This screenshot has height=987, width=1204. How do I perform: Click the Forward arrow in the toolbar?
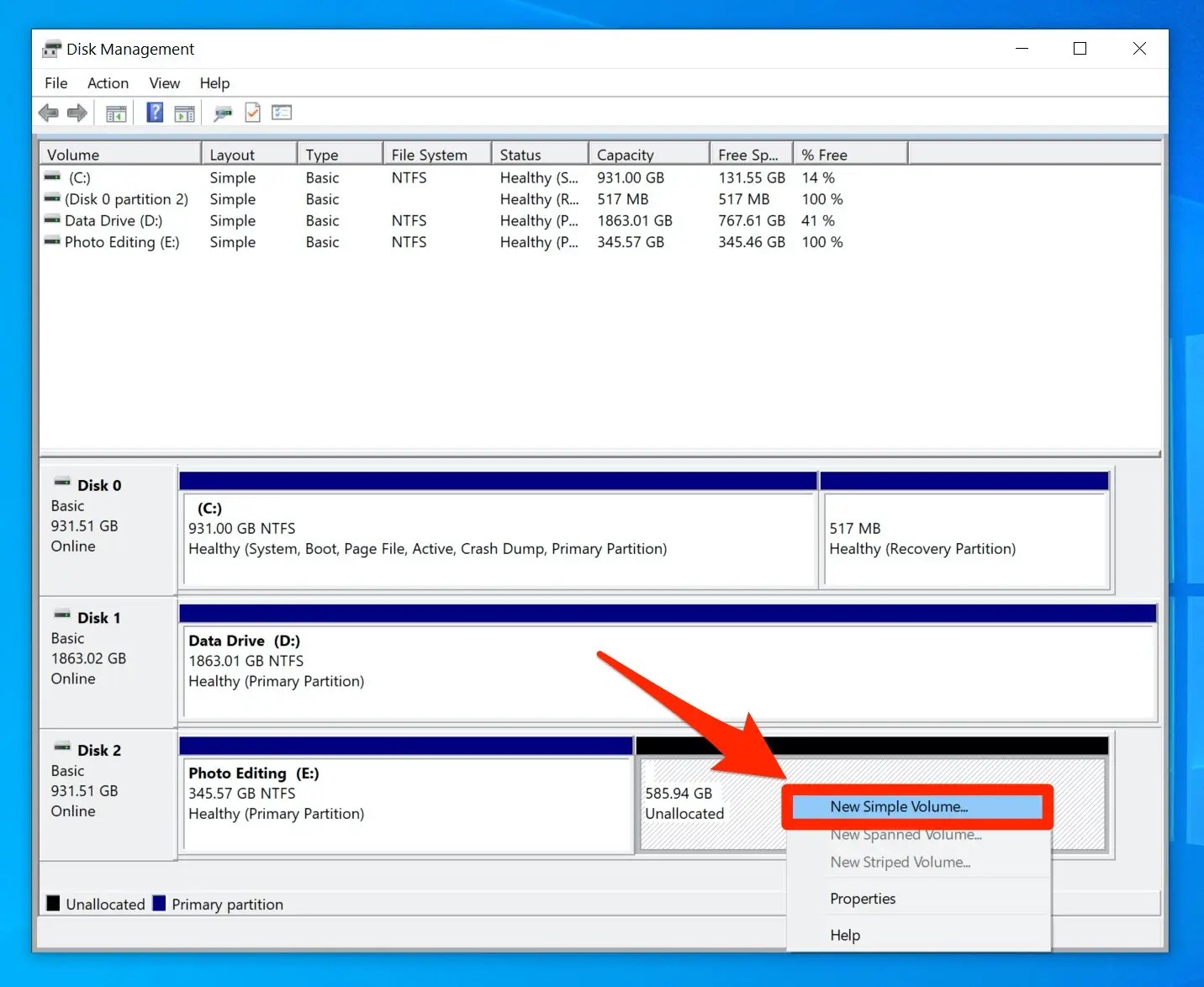click(77, 113)
